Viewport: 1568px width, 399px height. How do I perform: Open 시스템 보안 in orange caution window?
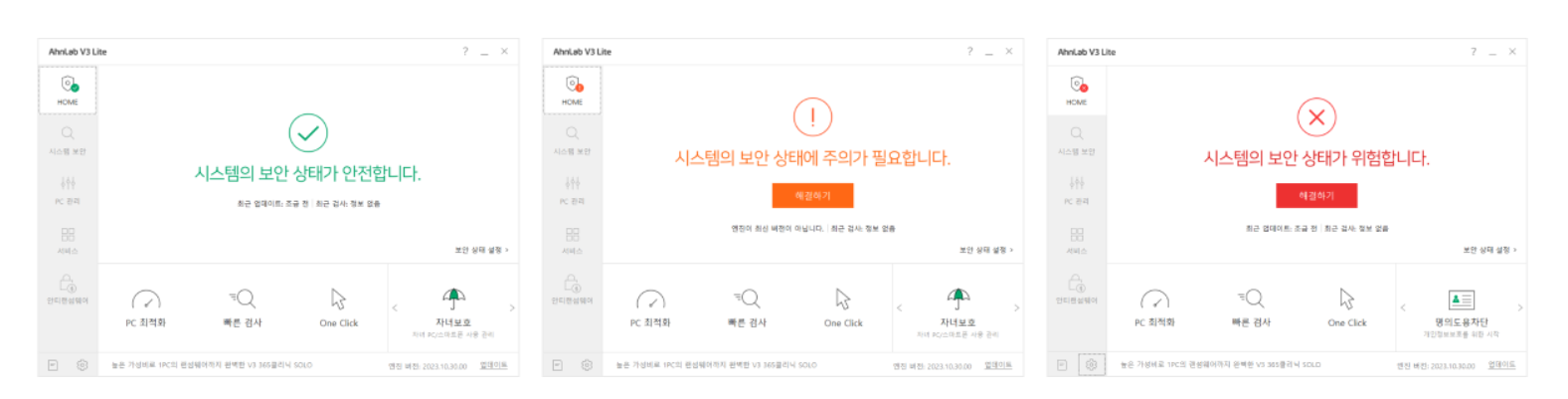point(573,140)
